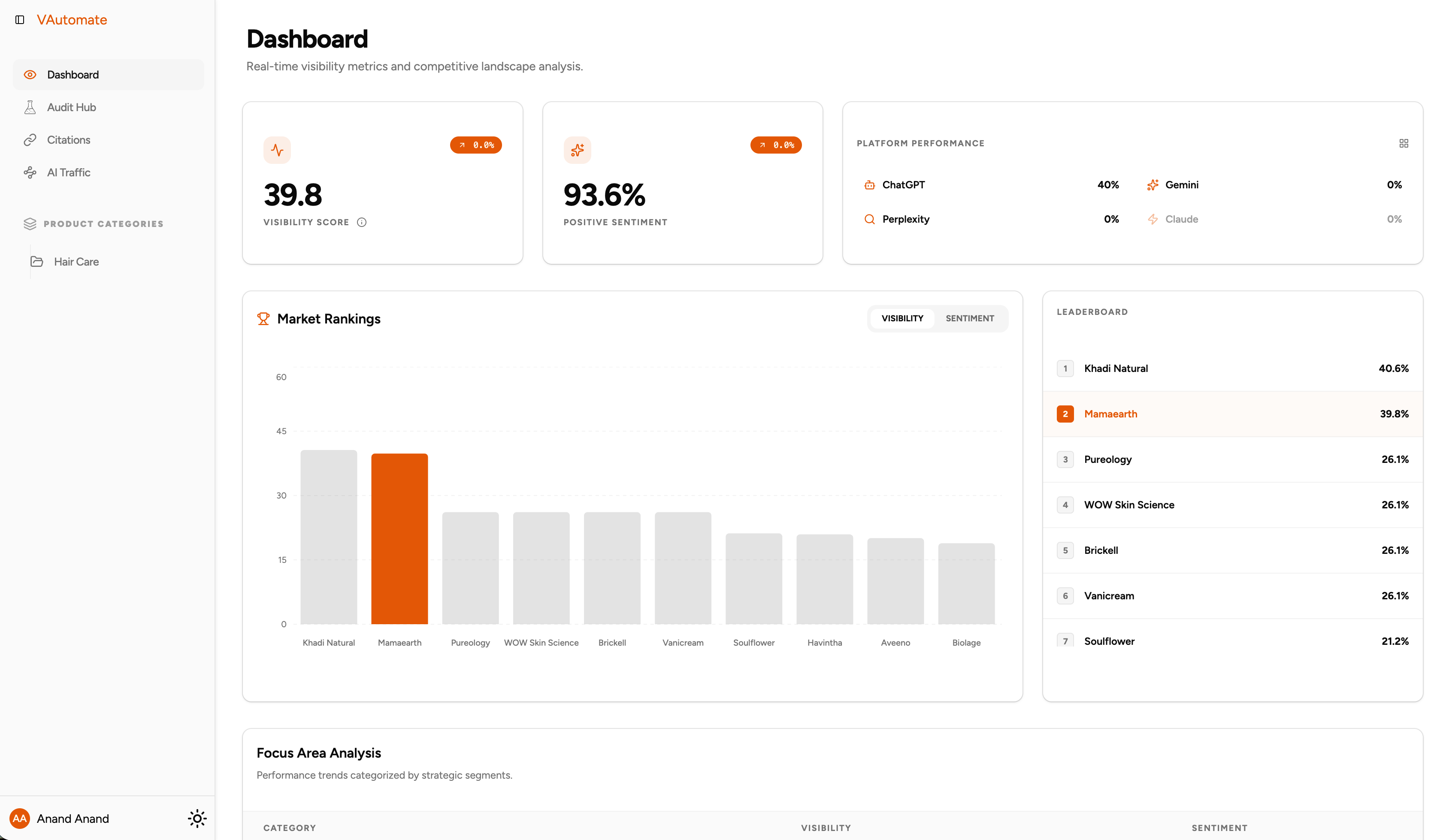This screenshot has width=1446, height=840.
Task: Expand the Hair Care category folder
Action: (x=37, y=261)
